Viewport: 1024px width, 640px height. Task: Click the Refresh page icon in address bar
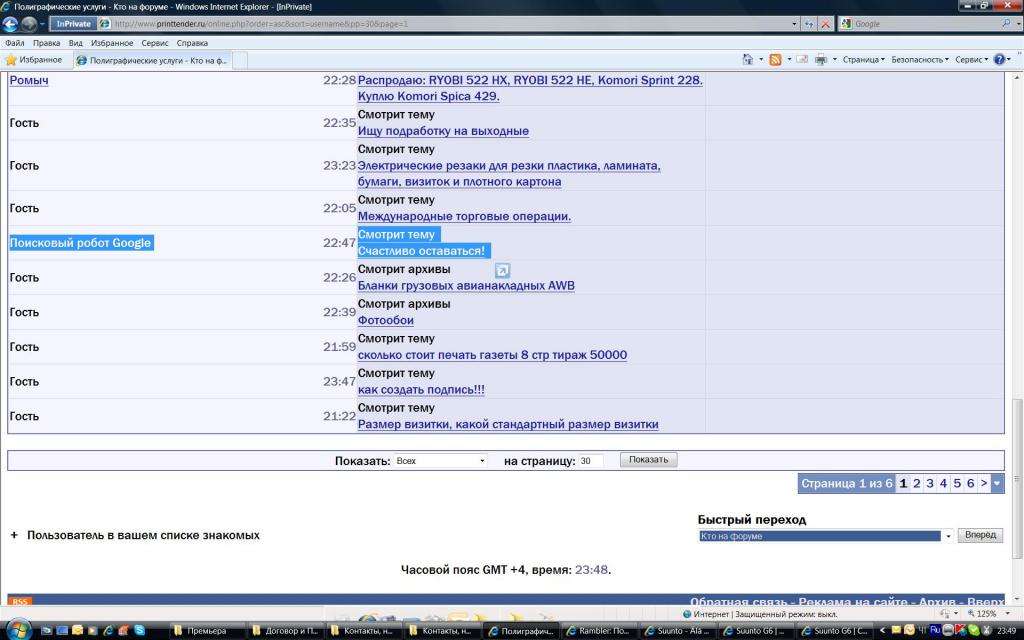click(808, 24)
